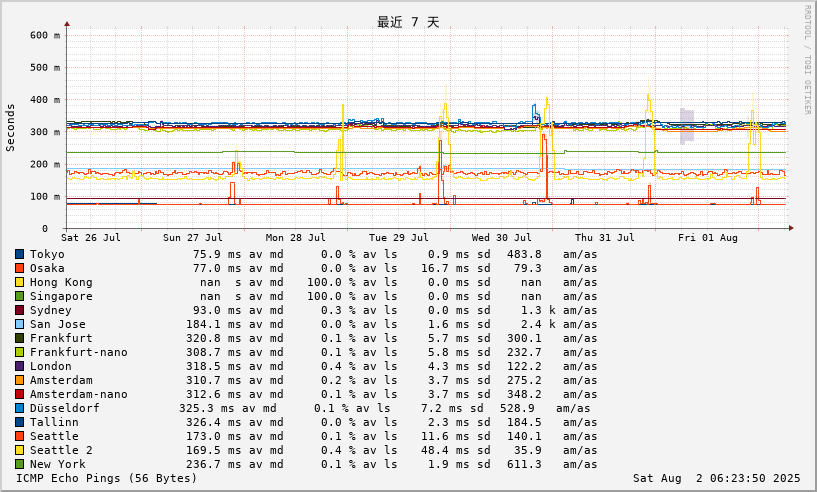
Task: Click the San Jose light blue swatch
Action: click(x=19, y=325)
